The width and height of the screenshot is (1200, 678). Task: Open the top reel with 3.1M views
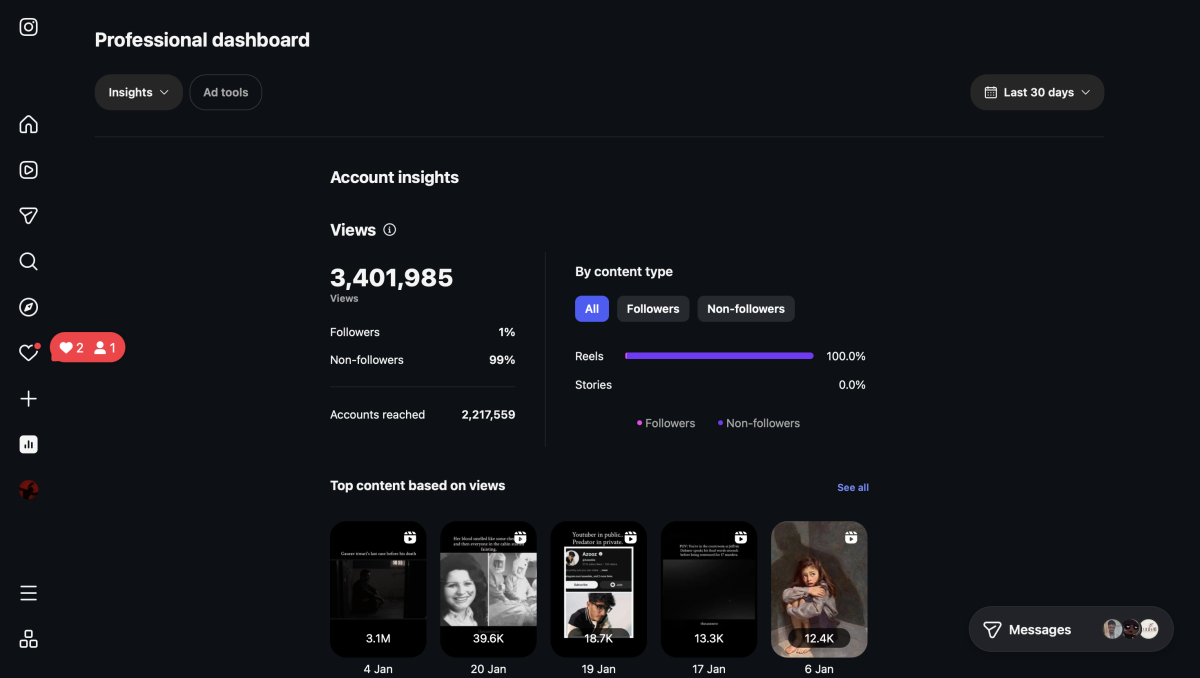(378, 588)
